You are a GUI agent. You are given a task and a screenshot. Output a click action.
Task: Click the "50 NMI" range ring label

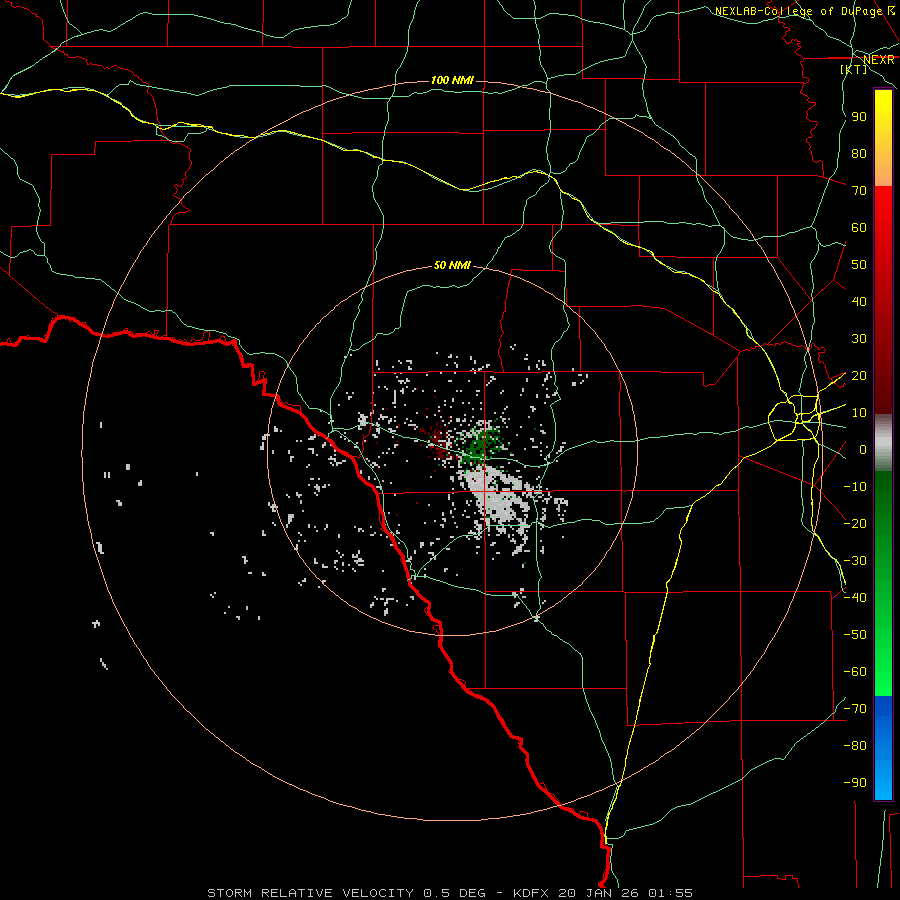[x=452, y=265]
